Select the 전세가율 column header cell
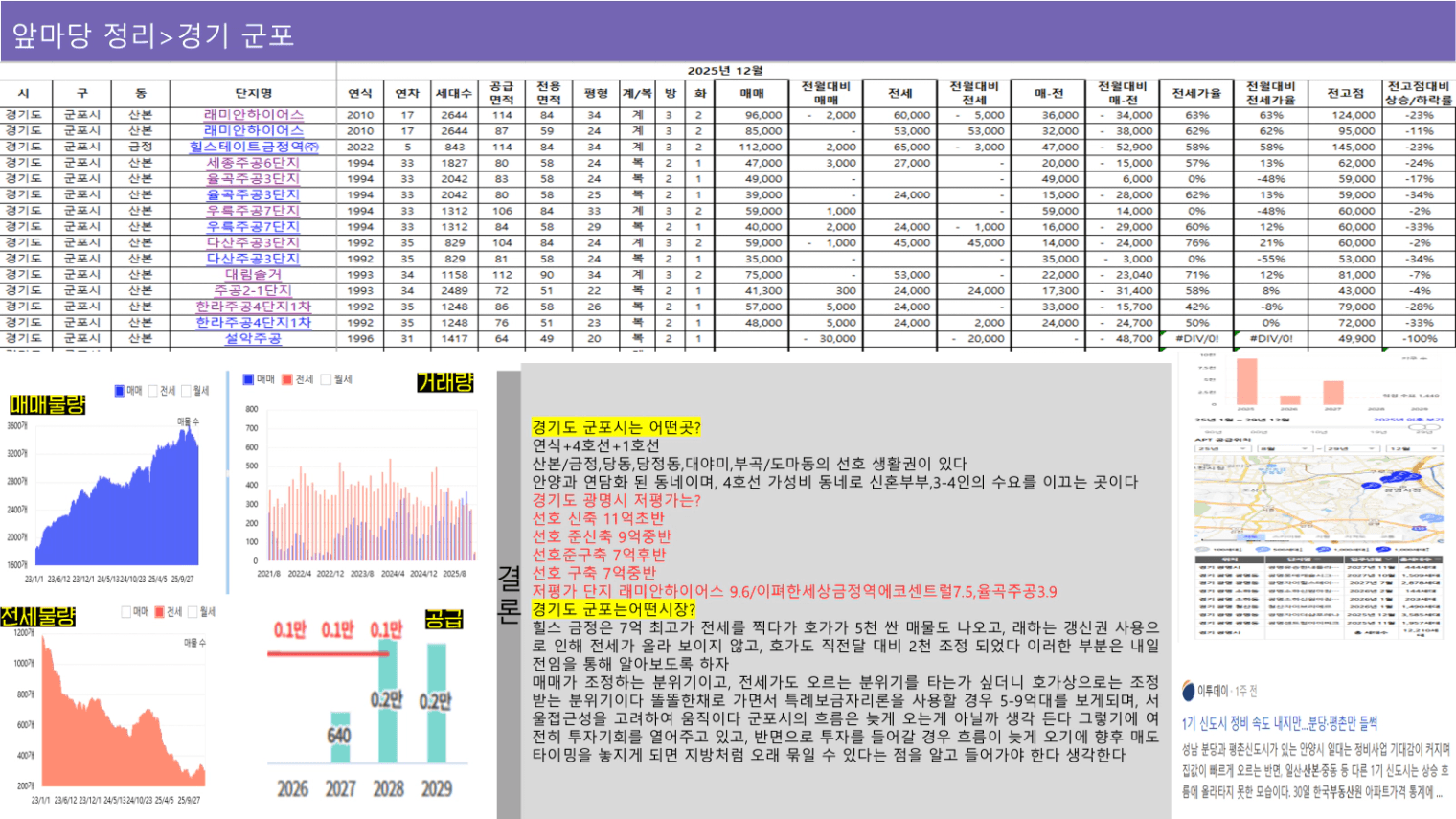1456x819 pixels. (1196, 93)
